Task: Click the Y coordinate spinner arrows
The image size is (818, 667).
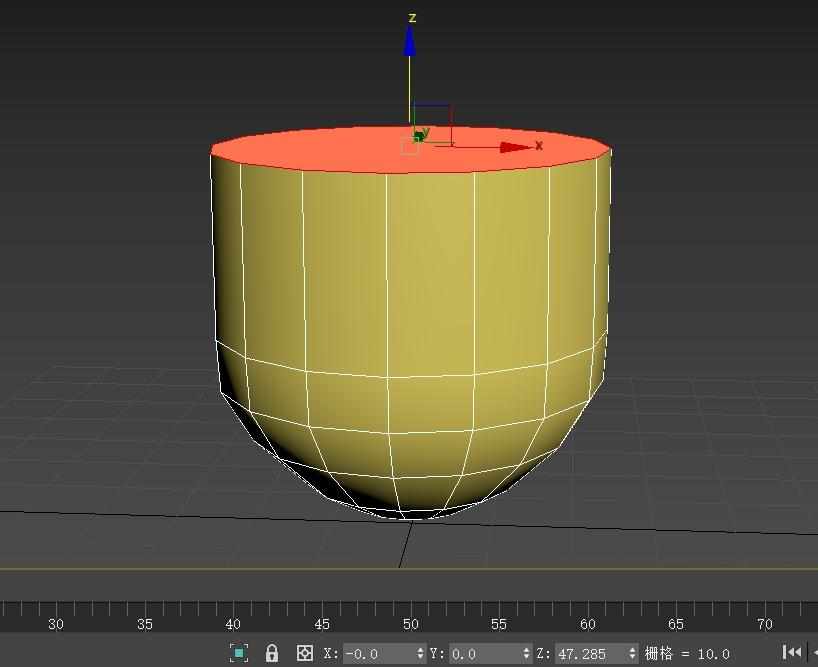Action: click(x=527, y=654)
